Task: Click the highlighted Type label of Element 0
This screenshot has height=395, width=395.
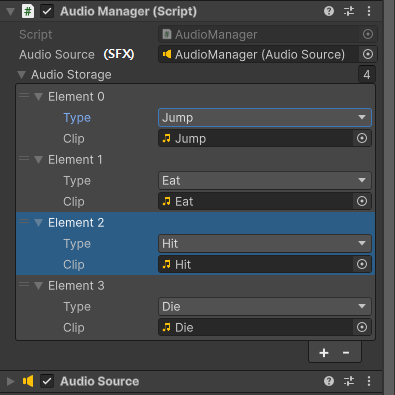Action: pyautogui.click(x=77, y=118)
